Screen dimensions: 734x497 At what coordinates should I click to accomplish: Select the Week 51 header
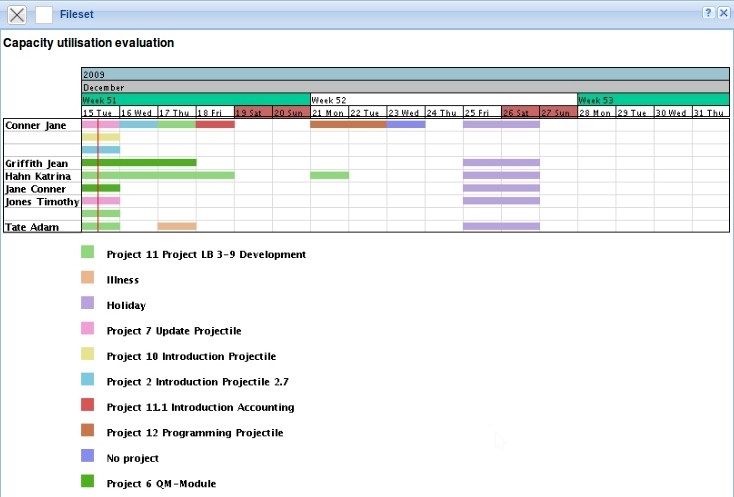pos(195,100)
